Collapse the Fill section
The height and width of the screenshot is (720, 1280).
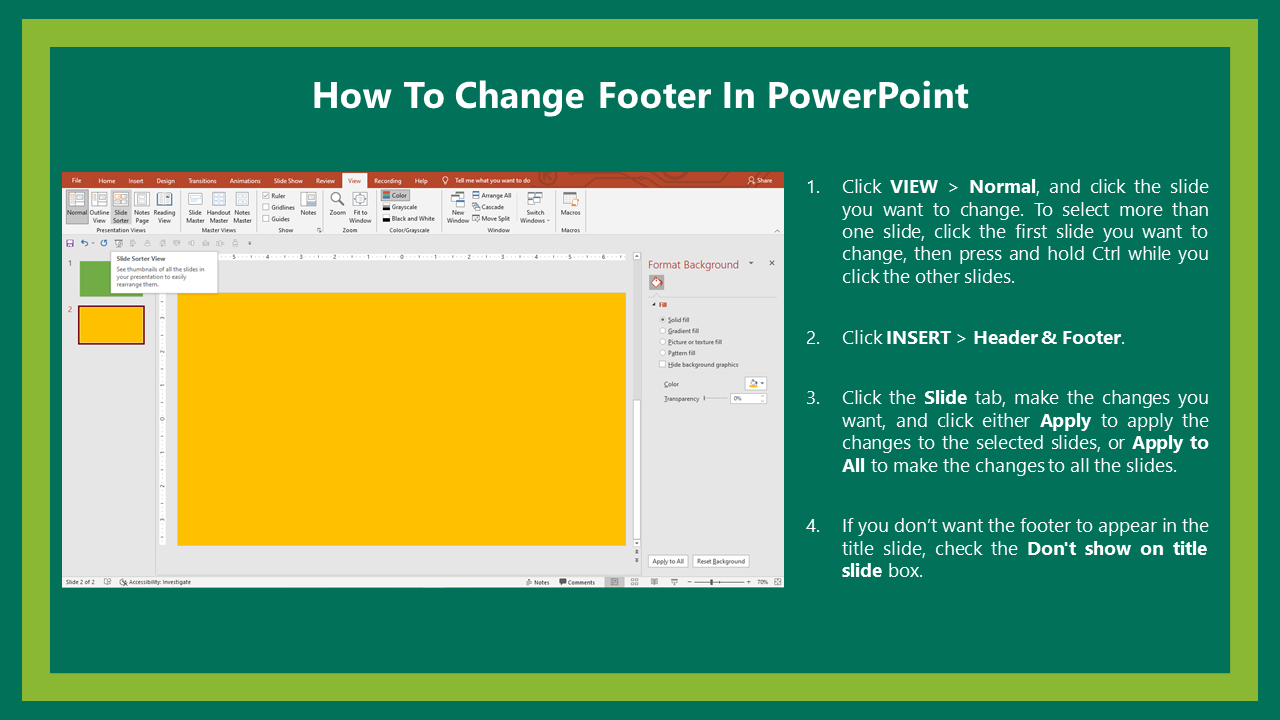[x=653, y=304]
